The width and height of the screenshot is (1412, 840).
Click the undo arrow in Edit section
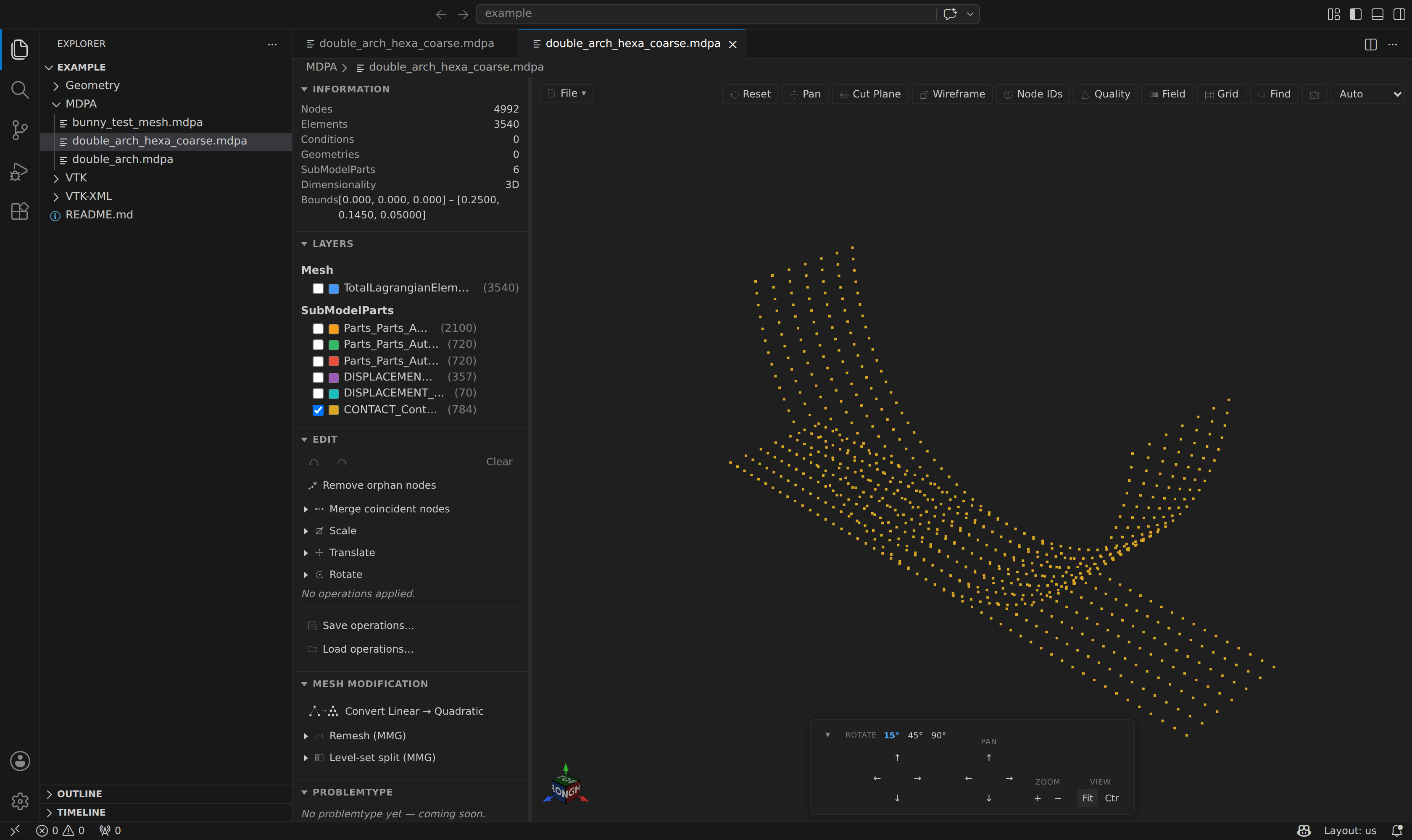pyautogui.click(x=314, y=462)
